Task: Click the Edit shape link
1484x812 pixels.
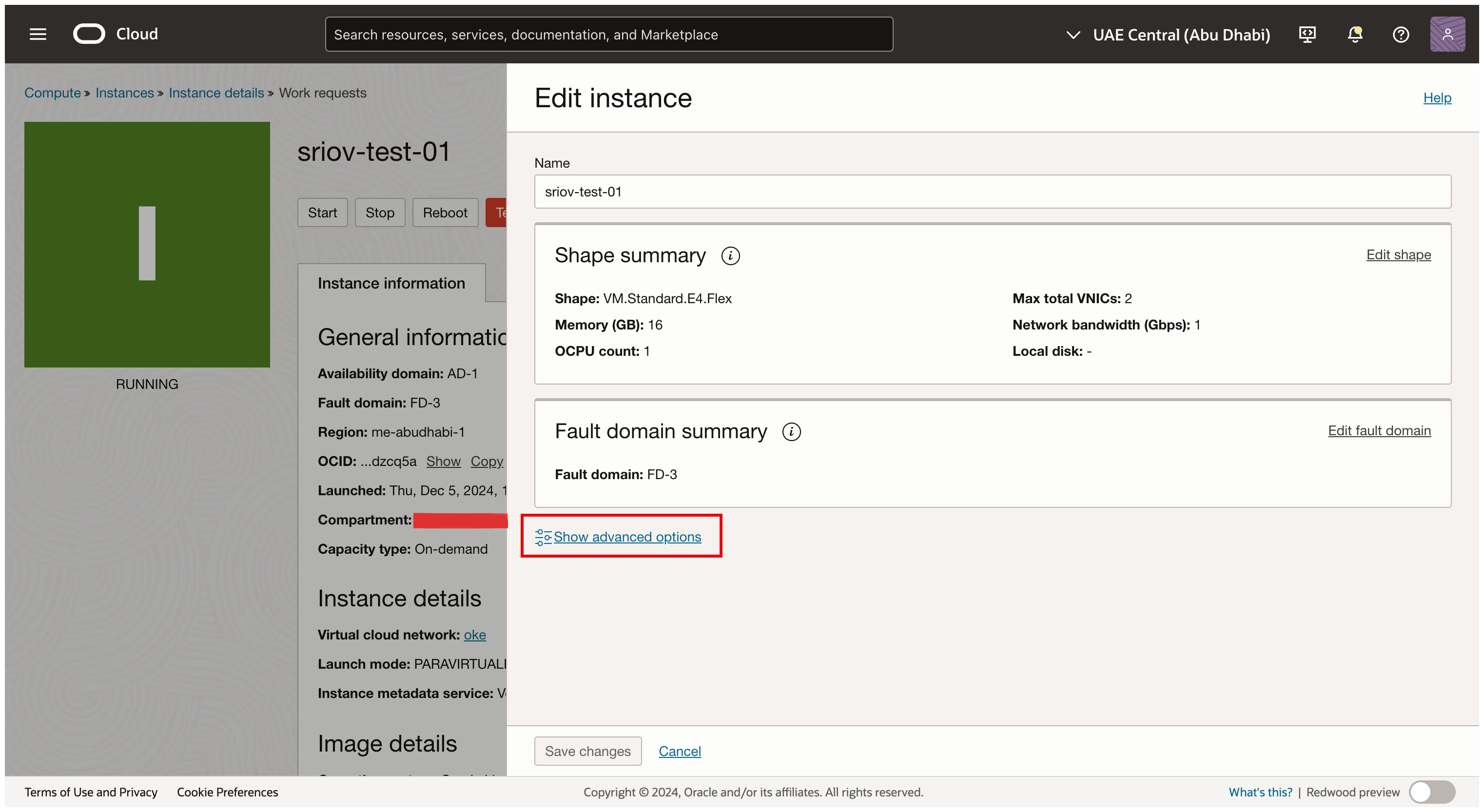Action: click(1398, 254)
